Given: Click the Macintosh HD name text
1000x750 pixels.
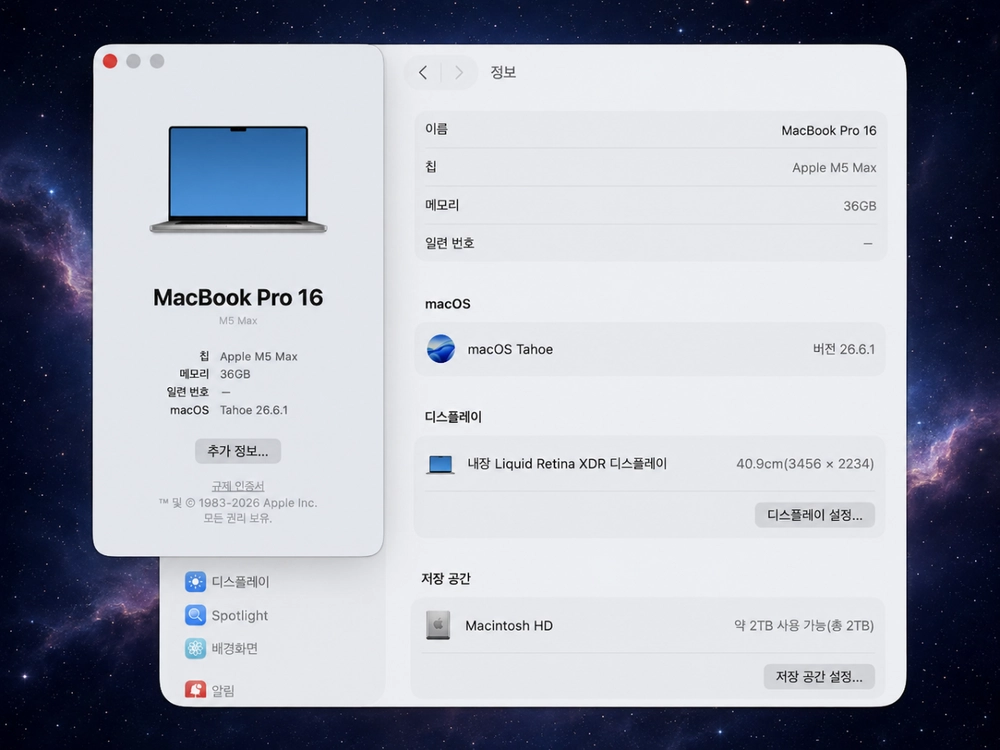Looking at the screenshot, I should coord(509,626).
